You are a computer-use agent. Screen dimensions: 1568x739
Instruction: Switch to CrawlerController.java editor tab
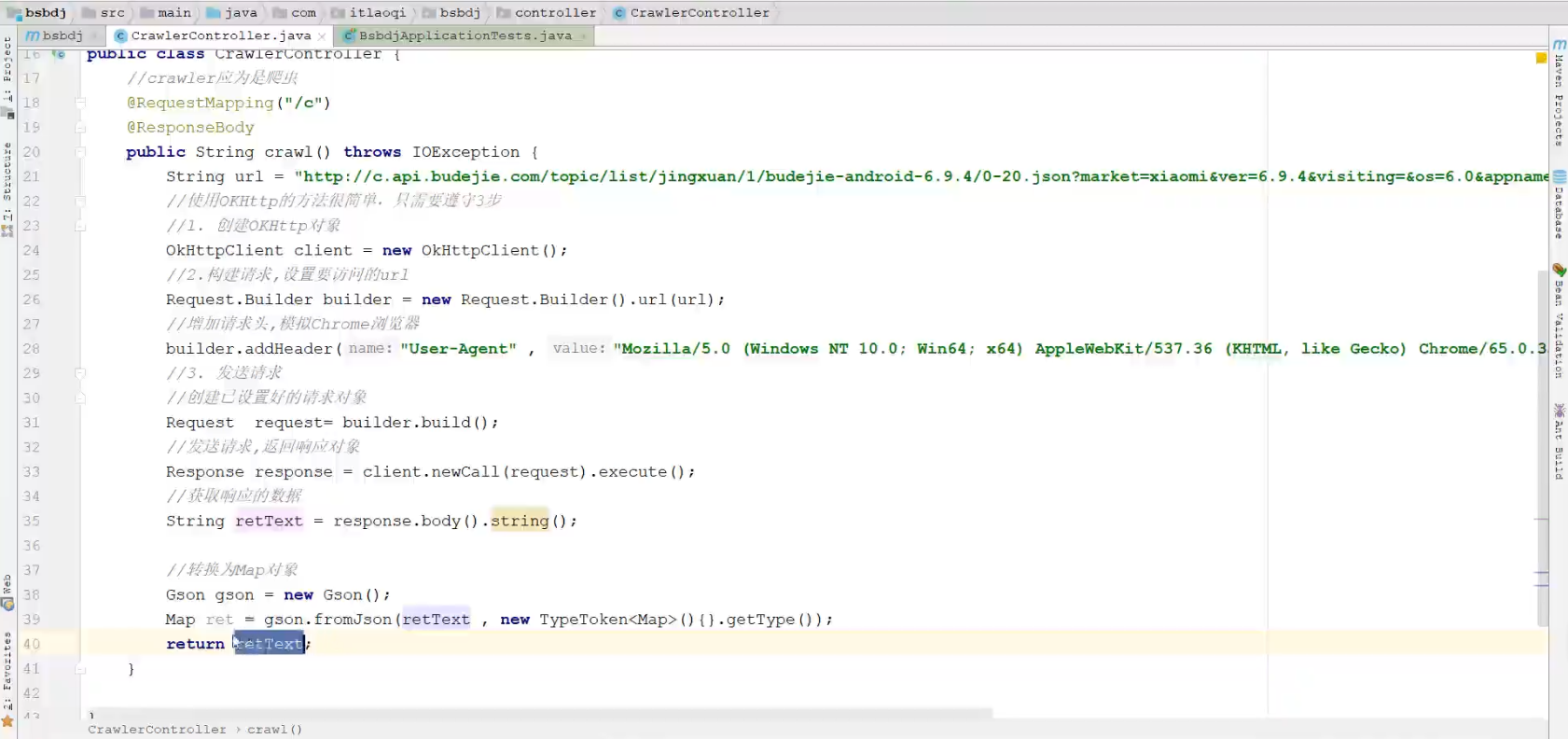coord(220,35)
